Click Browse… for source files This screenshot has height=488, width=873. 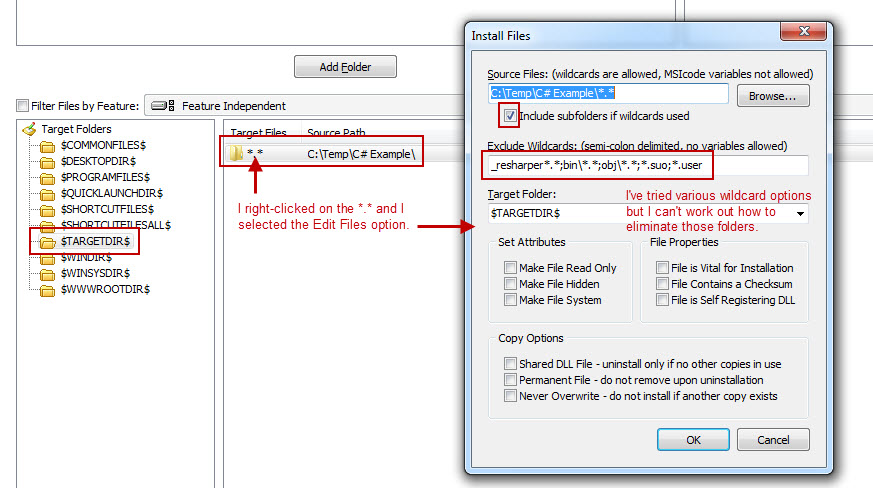point(773,96)
